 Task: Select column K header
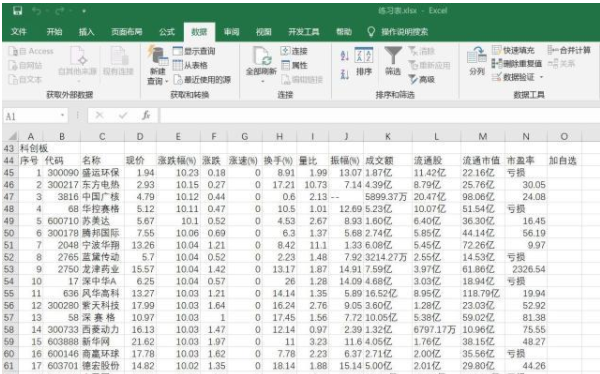tap(388, 137)
